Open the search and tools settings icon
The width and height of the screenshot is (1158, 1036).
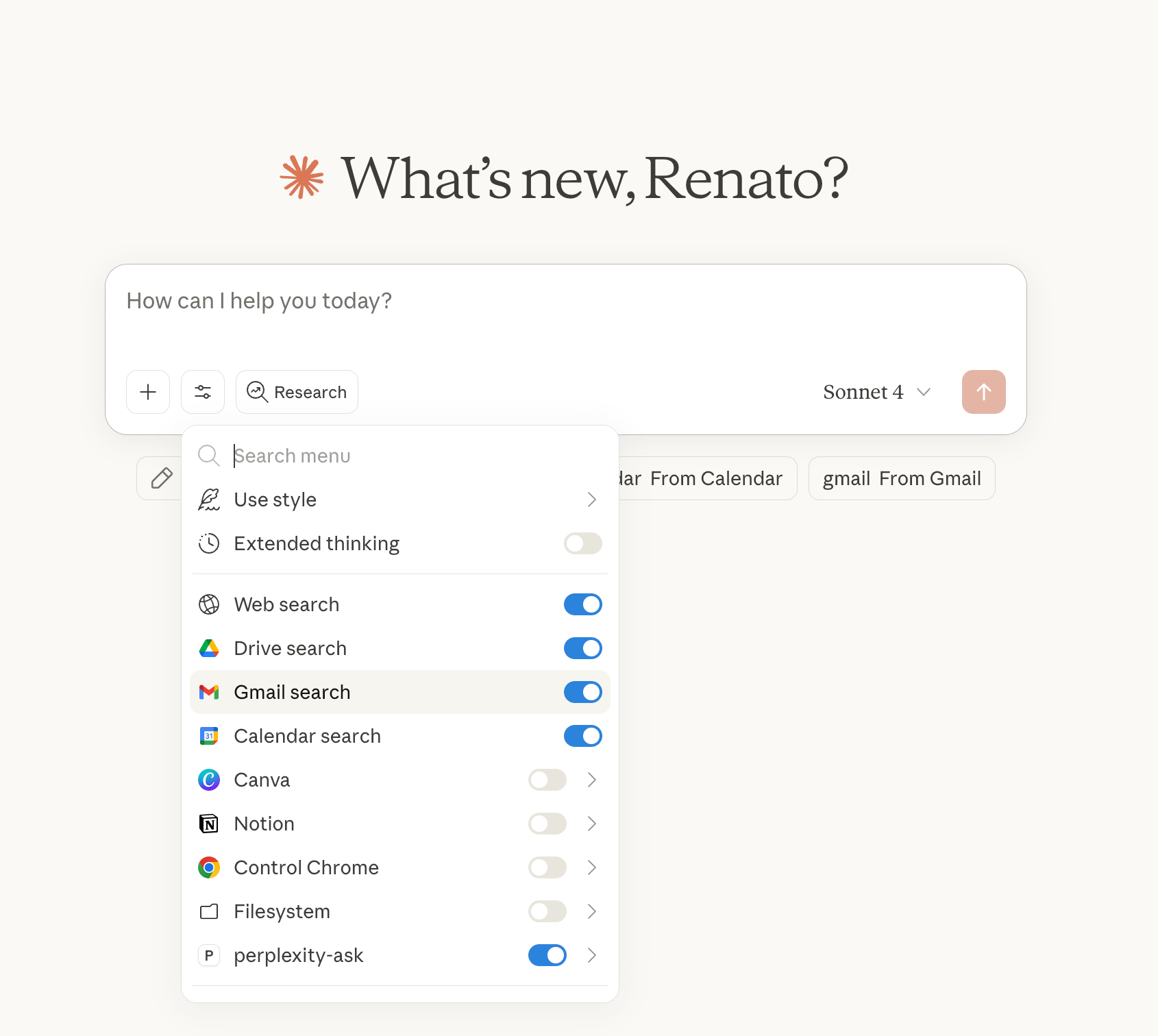click(x=203, y=392)
